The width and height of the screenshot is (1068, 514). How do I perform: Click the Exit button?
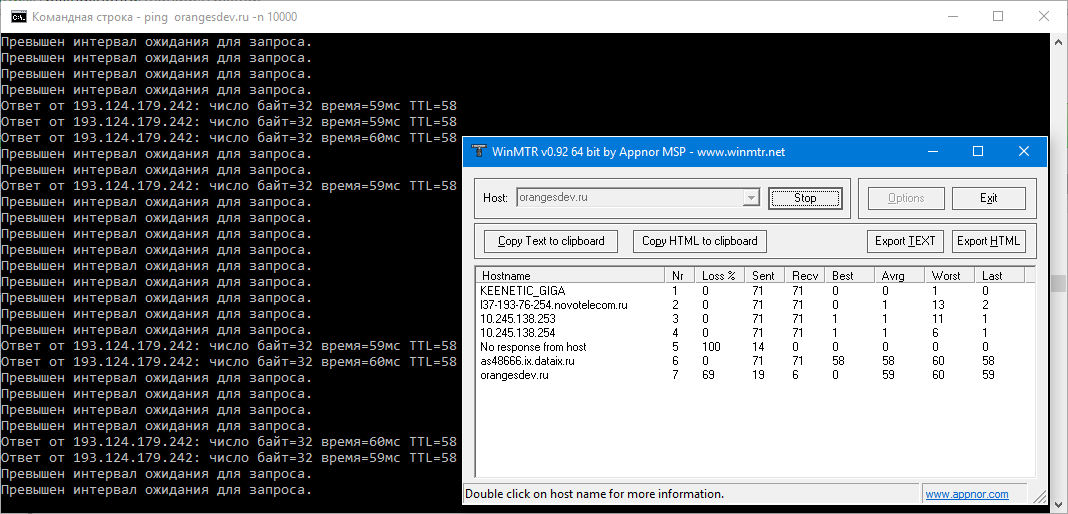[988, 198]
